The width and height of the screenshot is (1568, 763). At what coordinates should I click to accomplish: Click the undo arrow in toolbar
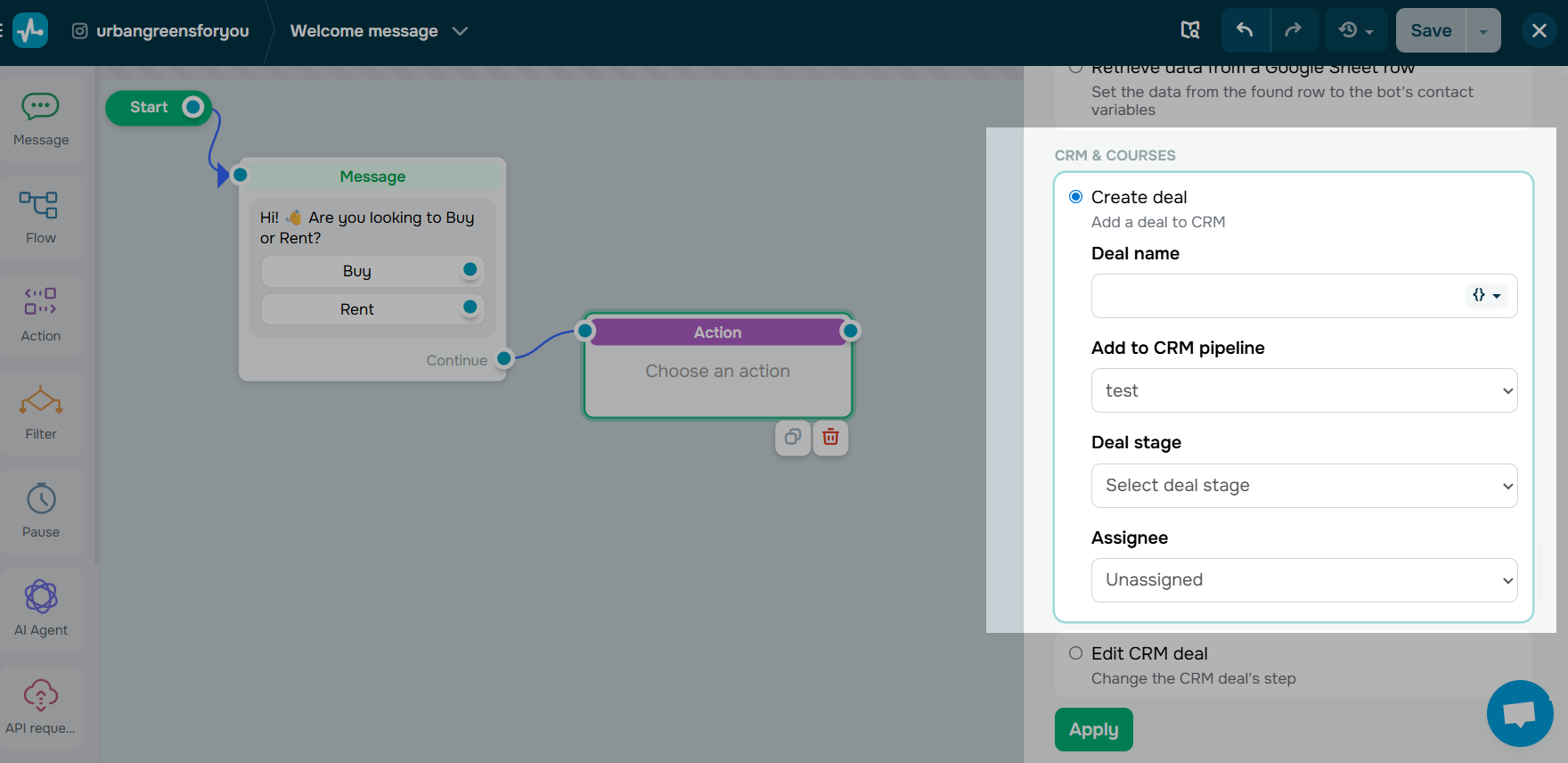[1245, 30]
